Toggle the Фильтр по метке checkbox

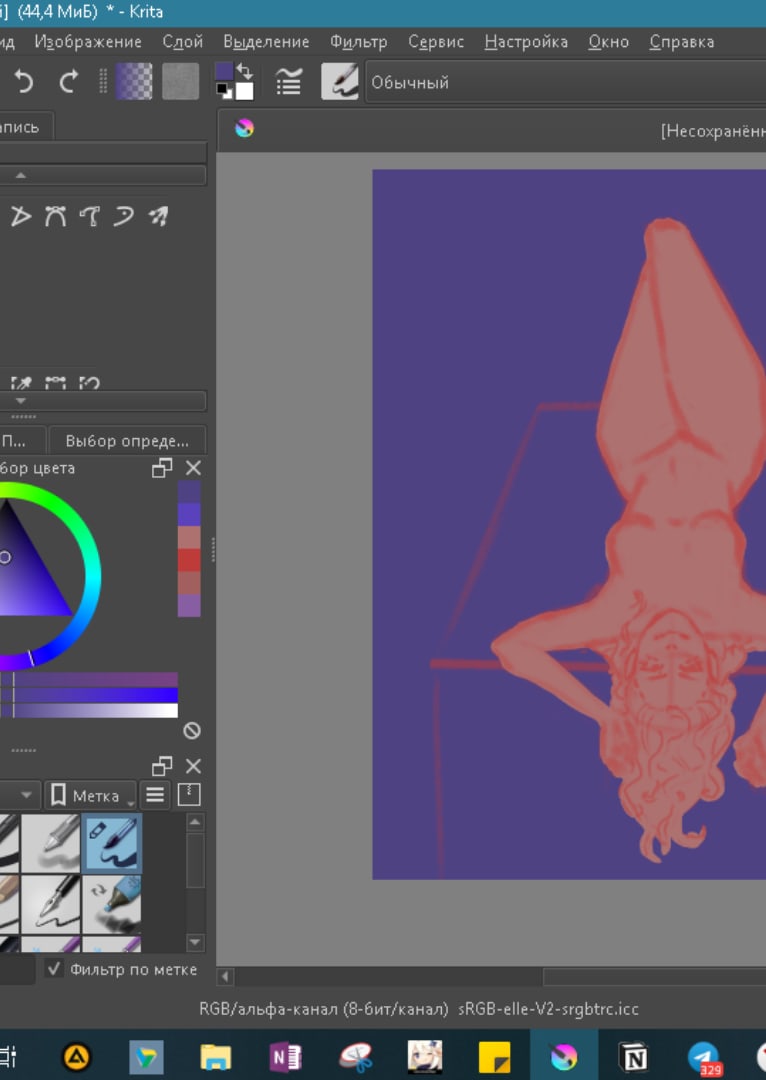pos(54,969)
